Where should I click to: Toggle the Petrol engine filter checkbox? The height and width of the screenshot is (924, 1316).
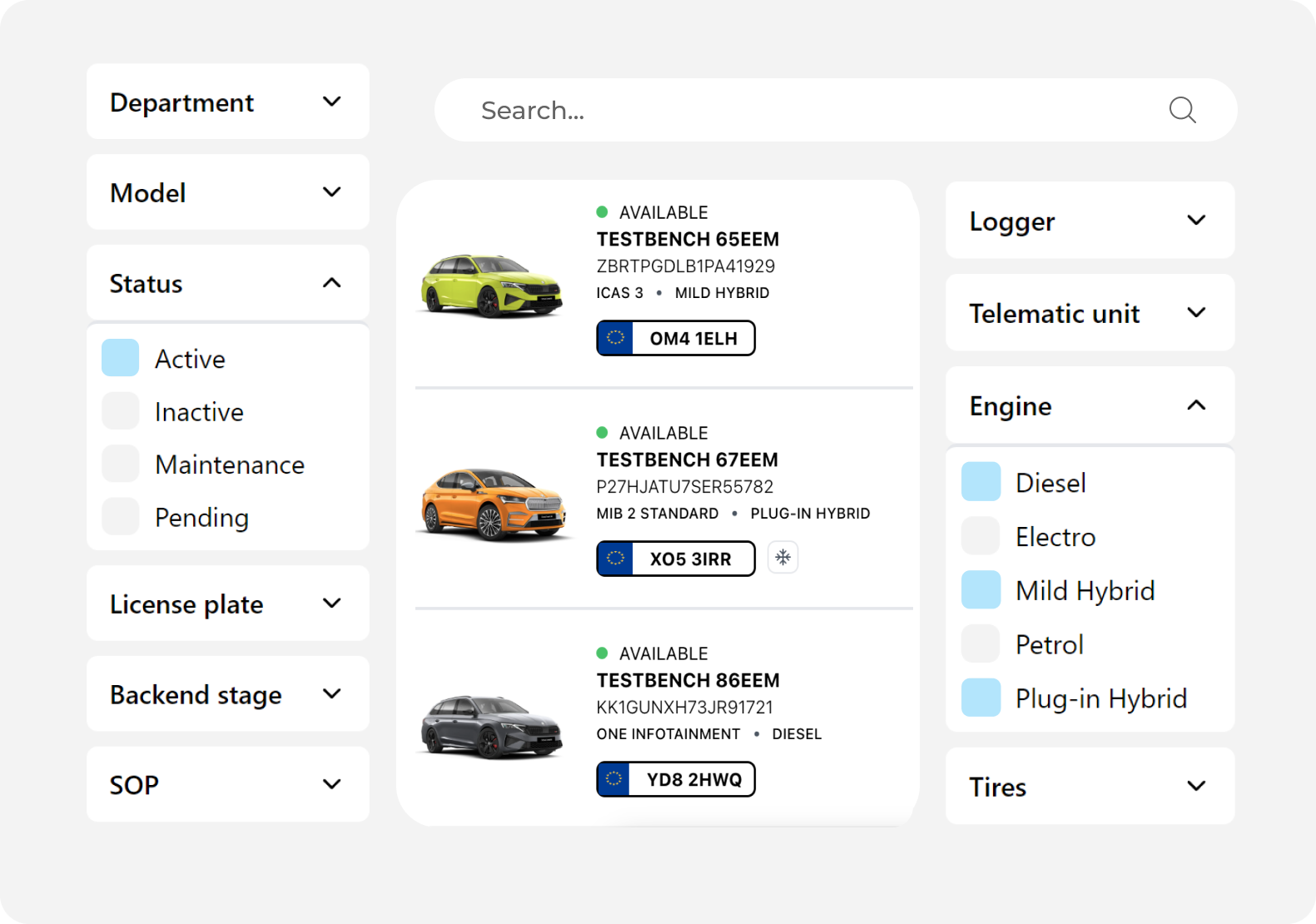click(981, 644)
